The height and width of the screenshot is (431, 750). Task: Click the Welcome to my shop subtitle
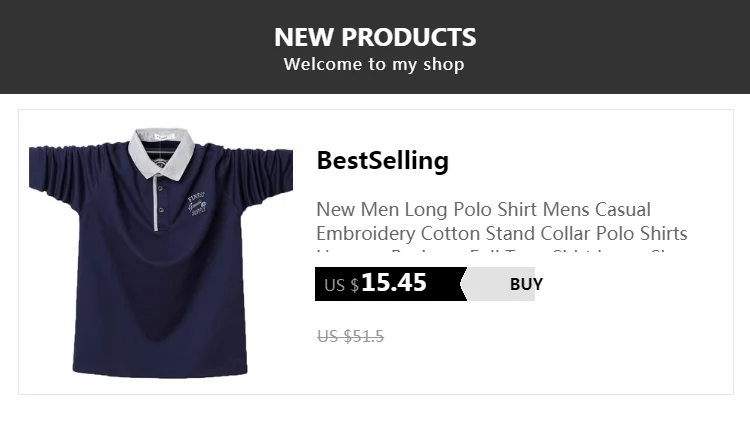click(x=374, y=65)
